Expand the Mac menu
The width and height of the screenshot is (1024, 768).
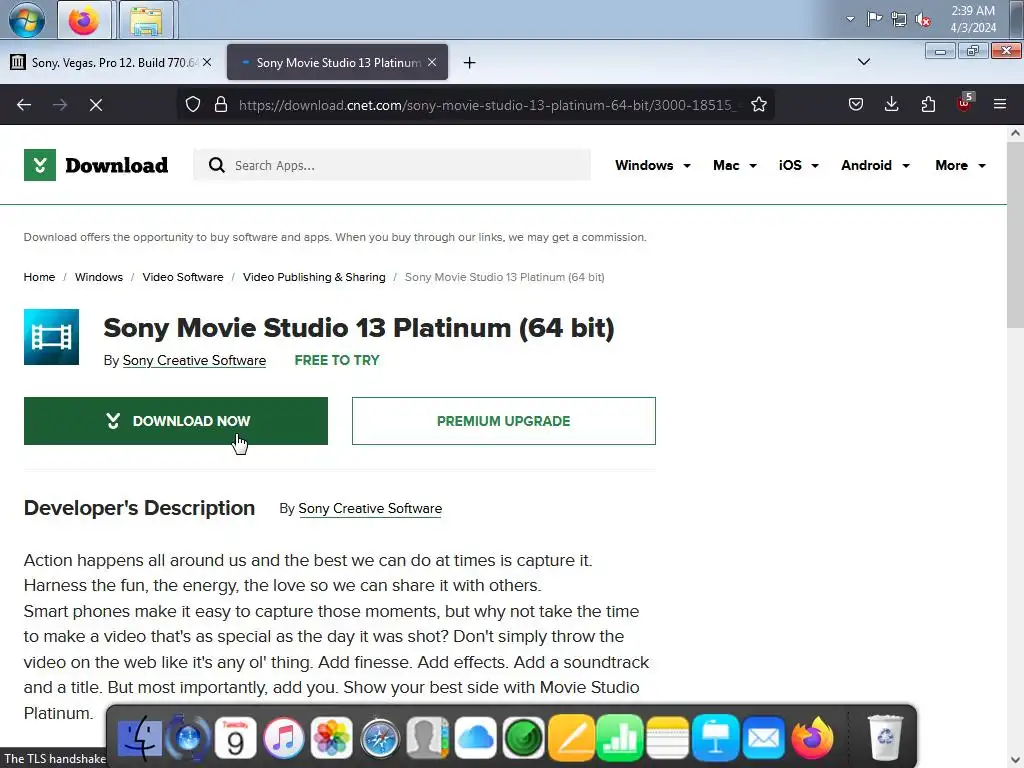[x=735, y=165]
